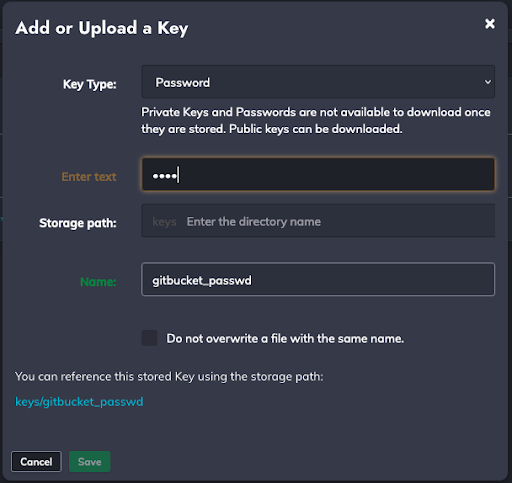The width and height of the screenshot is (512, 483).
Task: Click the Name field containing gitbucket_passwd
Action: click(318, 279)
